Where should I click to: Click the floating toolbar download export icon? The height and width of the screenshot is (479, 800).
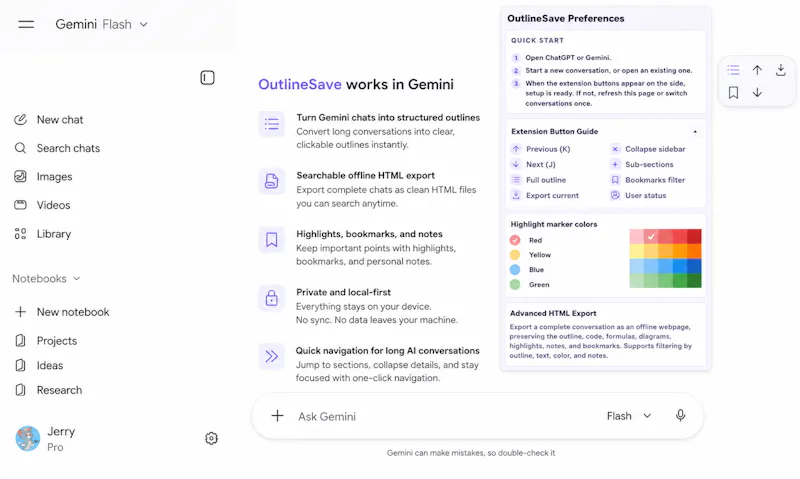click(781, 70)
